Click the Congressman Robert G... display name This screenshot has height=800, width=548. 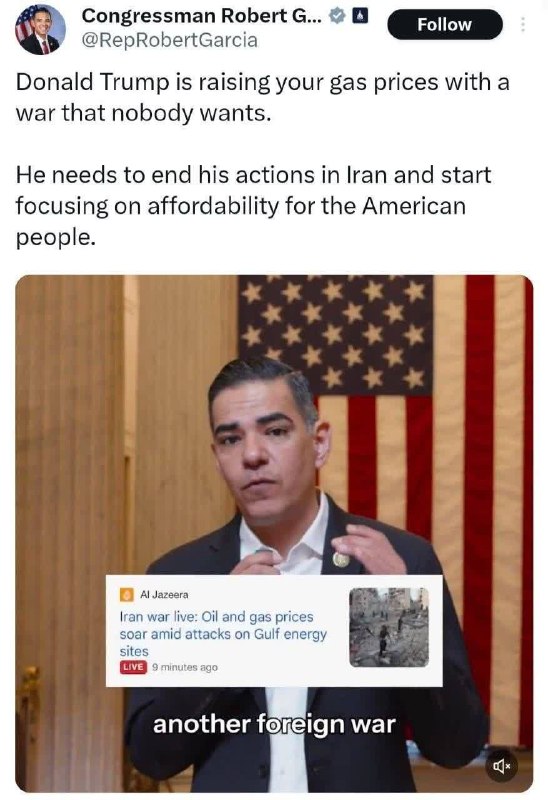202,16
